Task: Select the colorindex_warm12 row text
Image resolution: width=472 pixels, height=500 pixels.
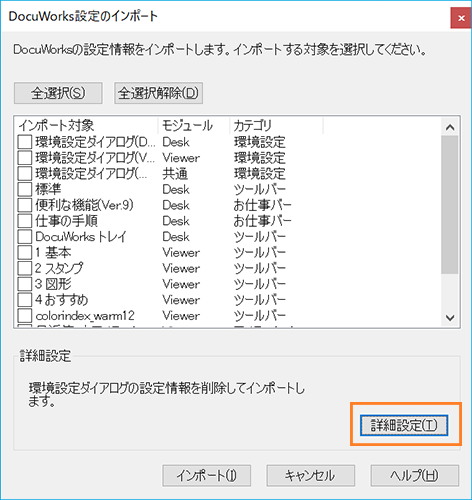Action: [x=85, y=316]
